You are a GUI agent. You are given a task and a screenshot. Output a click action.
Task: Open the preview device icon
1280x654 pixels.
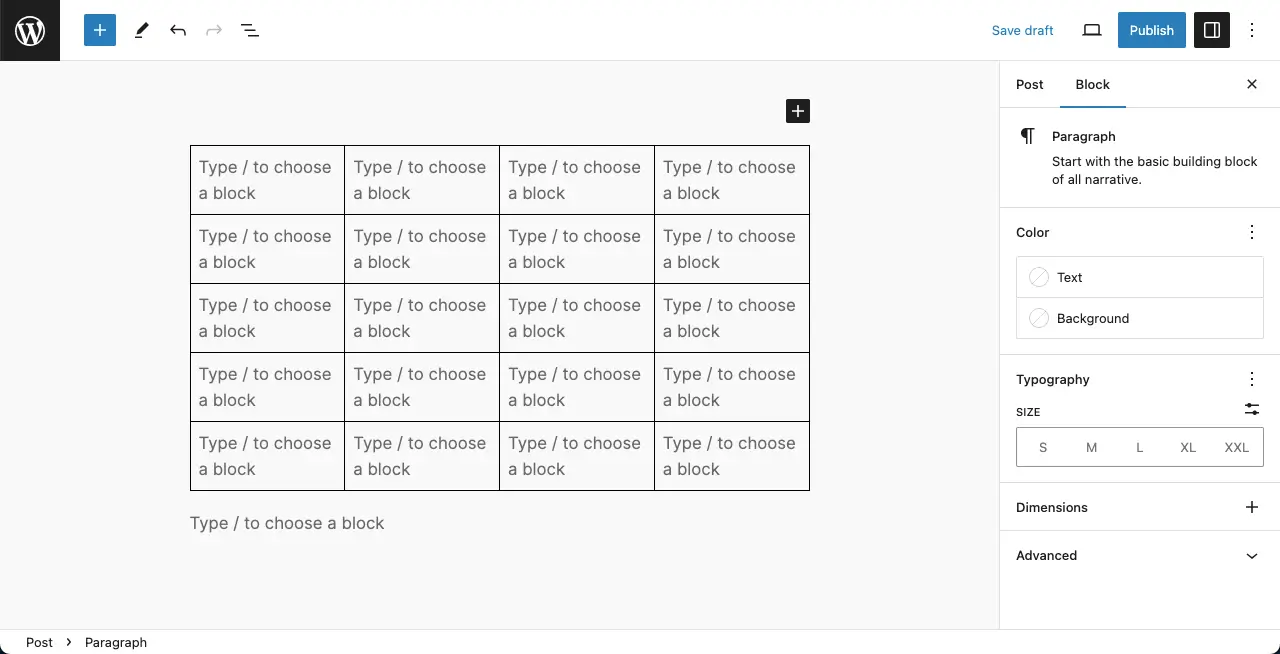(1092, 30)
